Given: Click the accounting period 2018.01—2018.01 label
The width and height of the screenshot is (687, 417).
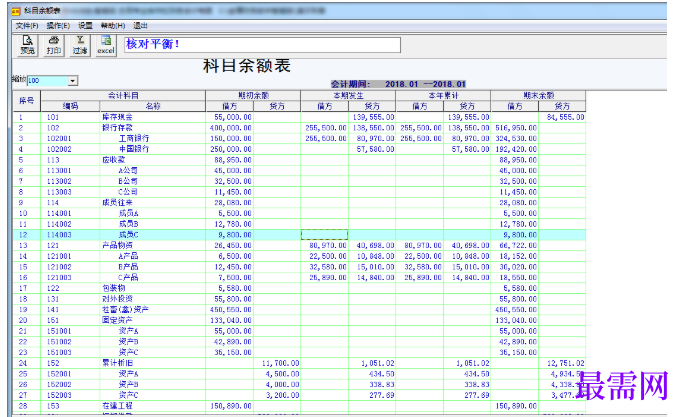Looking at the screenshot, I should 398,84.
